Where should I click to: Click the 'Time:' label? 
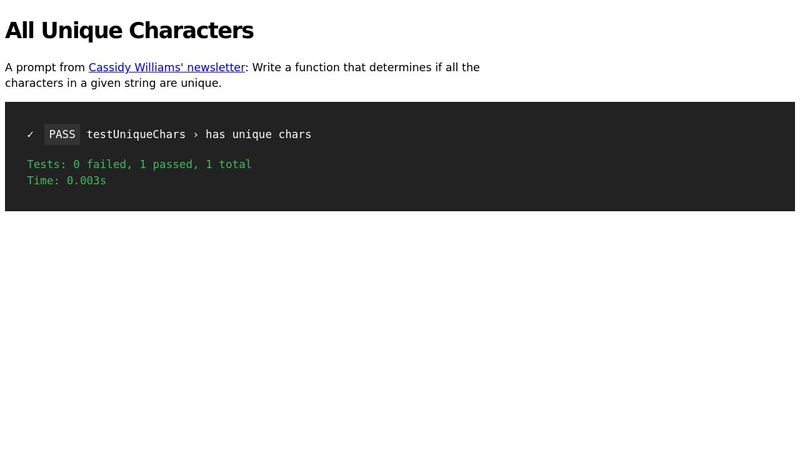[43, 181]
